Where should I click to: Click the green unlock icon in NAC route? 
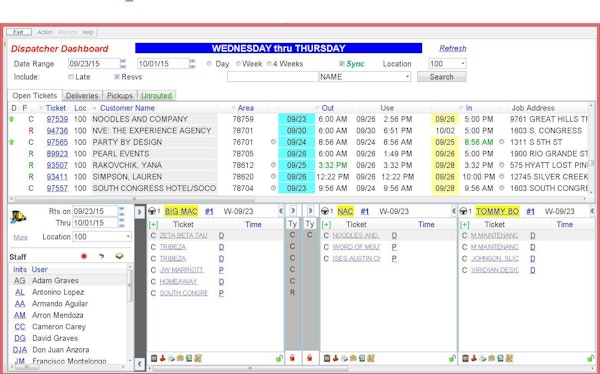(452, 358)
